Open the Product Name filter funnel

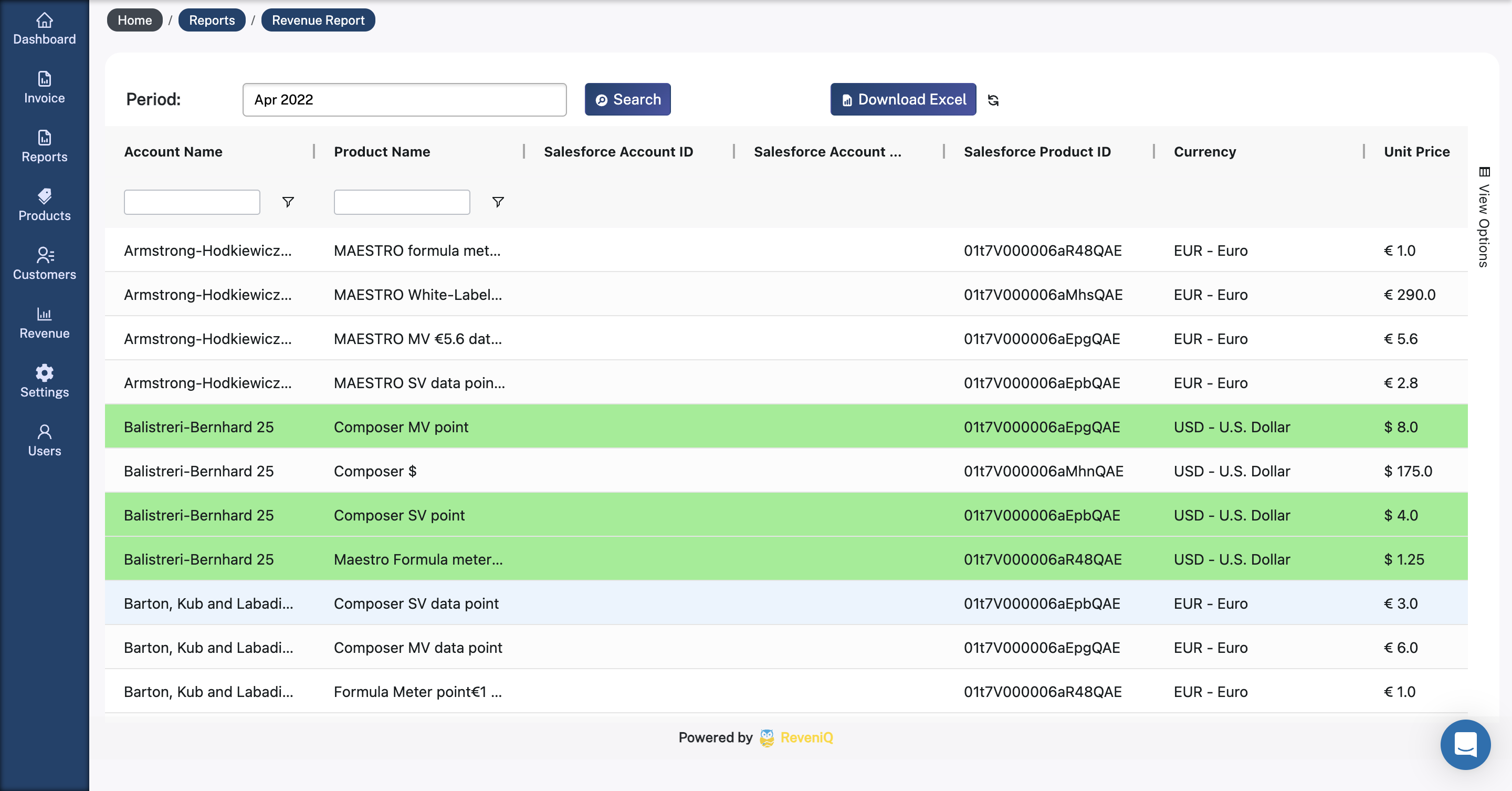498,202
